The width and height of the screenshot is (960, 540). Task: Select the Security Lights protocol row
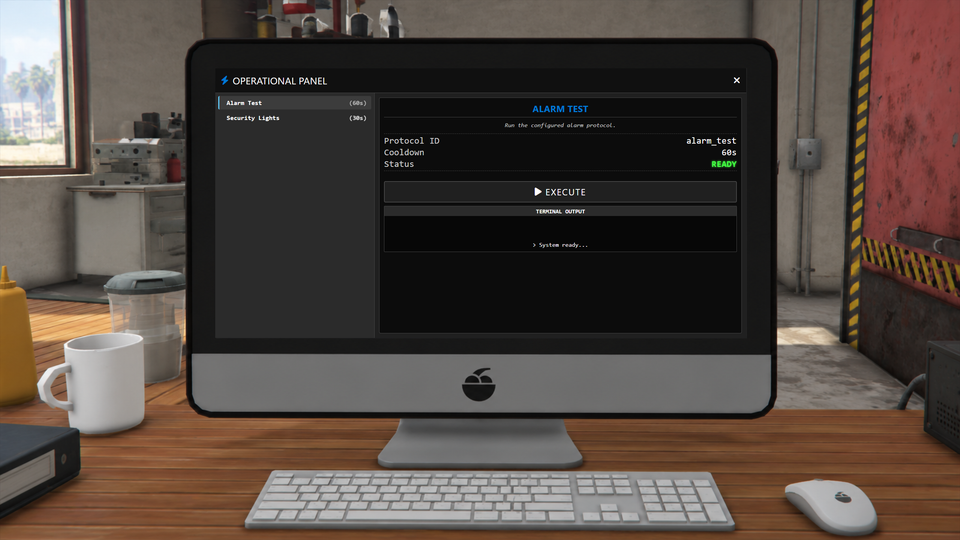pos(294,118)
